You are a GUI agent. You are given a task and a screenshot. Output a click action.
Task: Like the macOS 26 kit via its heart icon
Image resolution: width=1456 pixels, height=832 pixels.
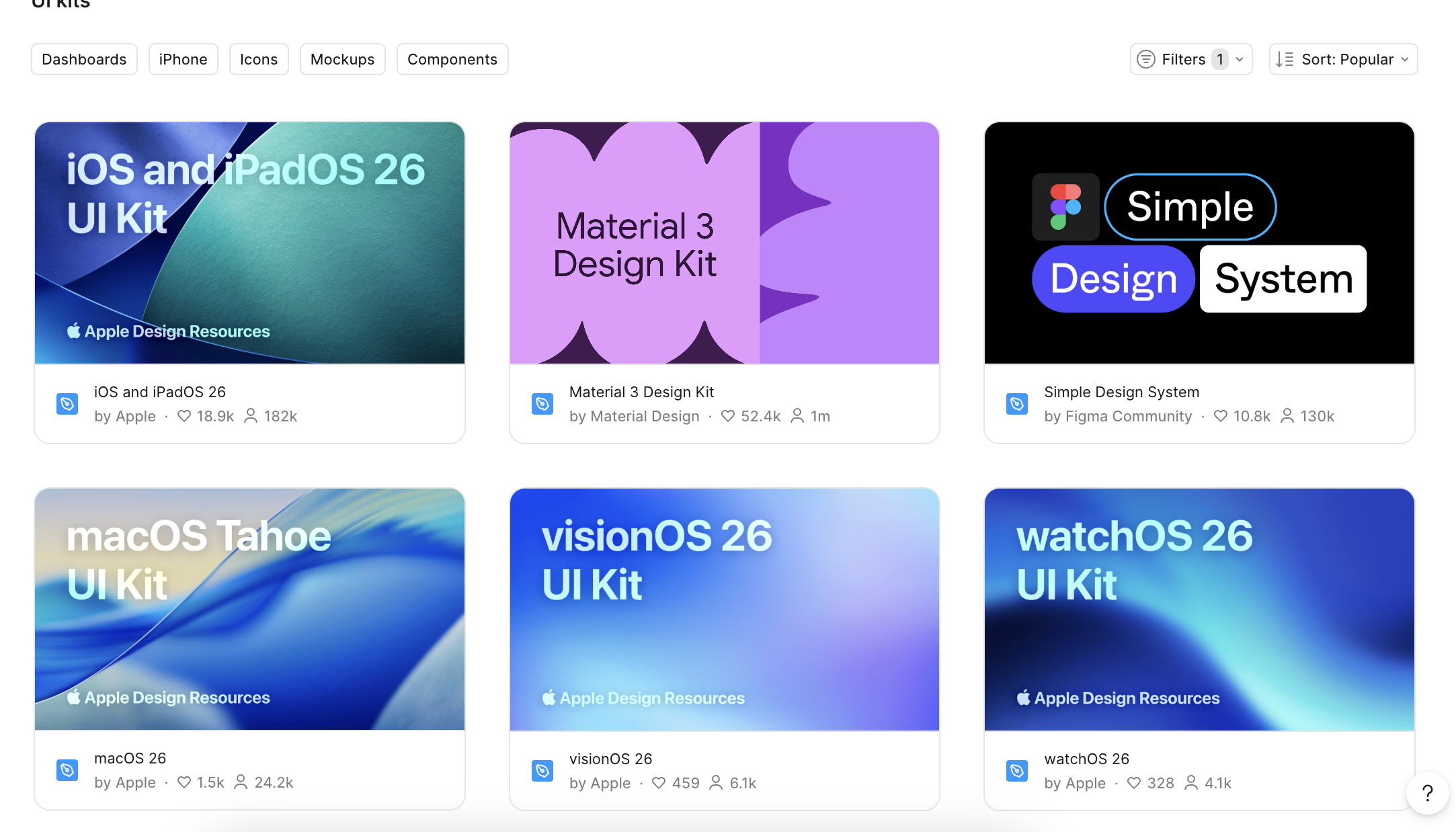(184, 782)
